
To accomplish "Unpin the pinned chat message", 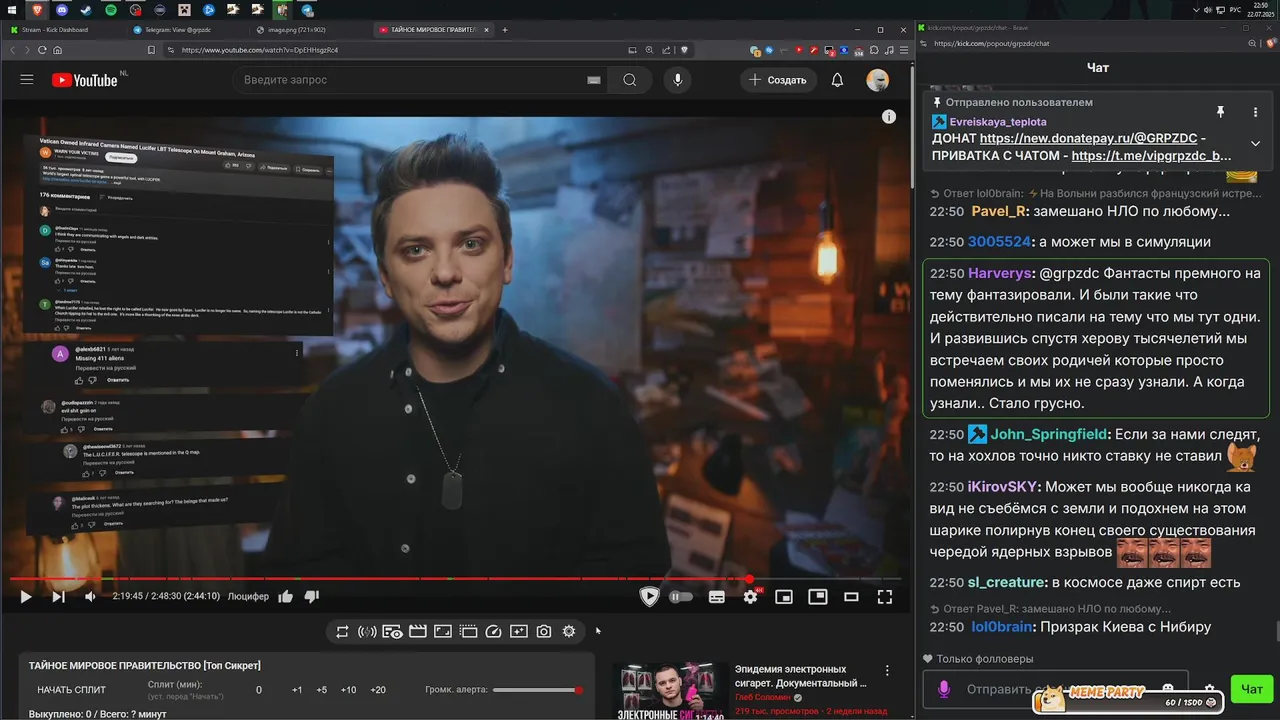I will click(x=1220, y=112).
